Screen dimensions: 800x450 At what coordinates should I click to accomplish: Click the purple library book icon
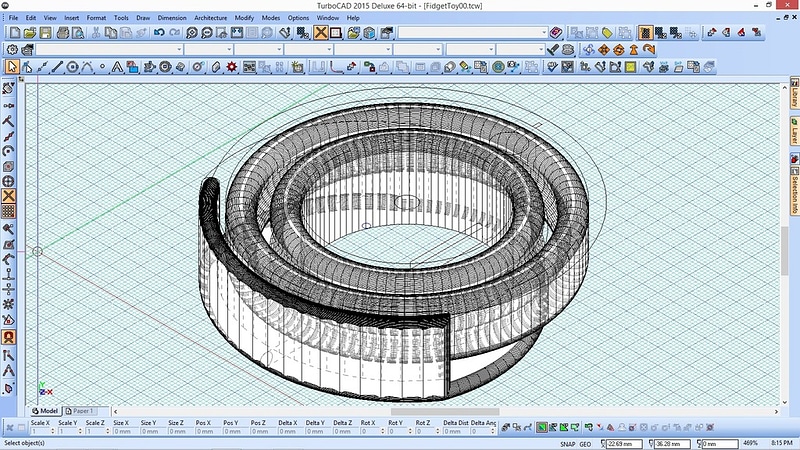(556, 33)
